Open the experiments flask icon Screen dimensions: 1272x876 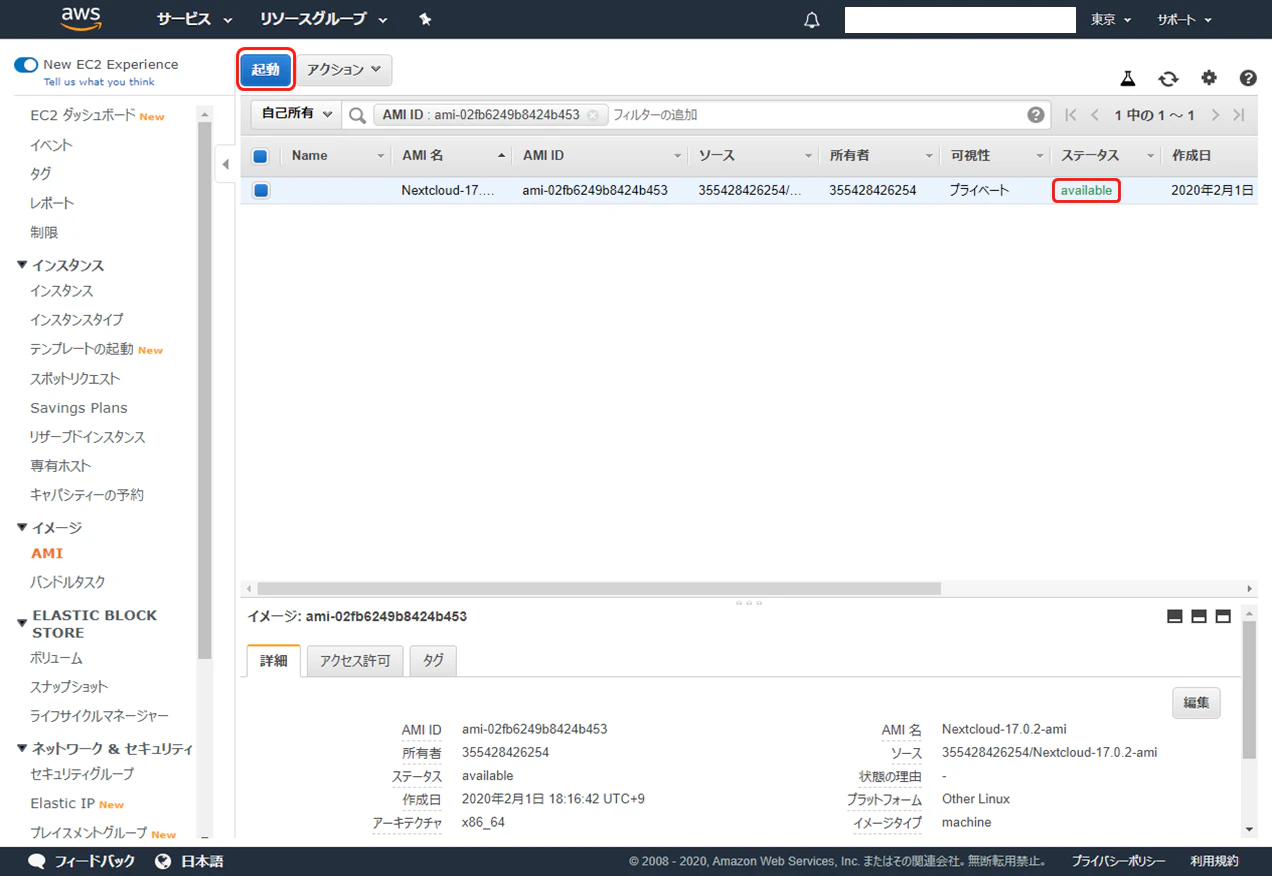(x=1128, y=78)
